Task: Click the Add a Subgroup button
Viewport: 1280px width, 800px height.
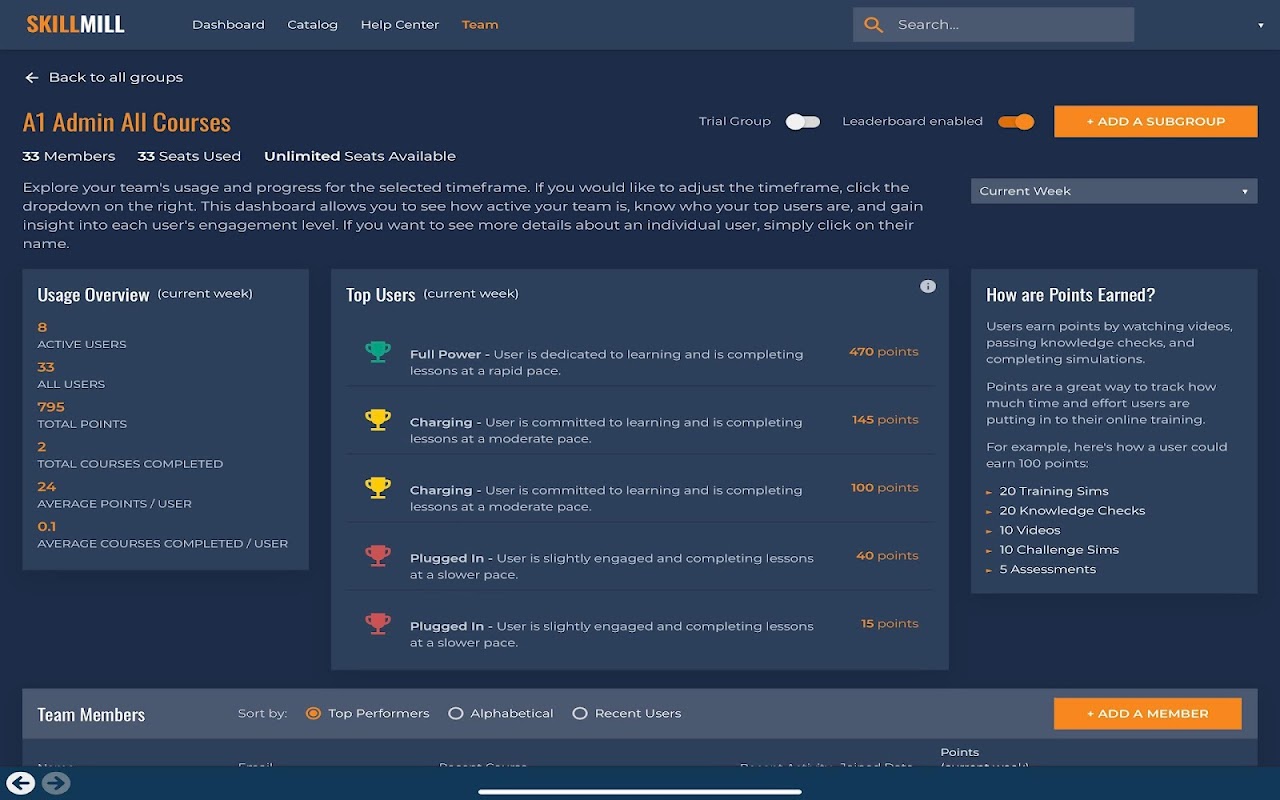Action: click(x=1156, y=121)
